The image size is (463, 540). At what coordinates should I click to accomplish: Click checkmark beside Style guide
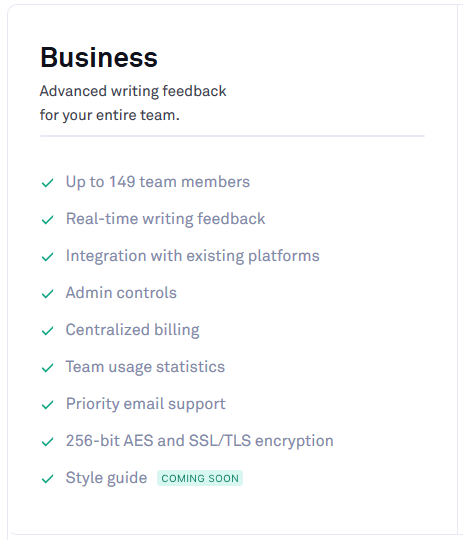48,479
